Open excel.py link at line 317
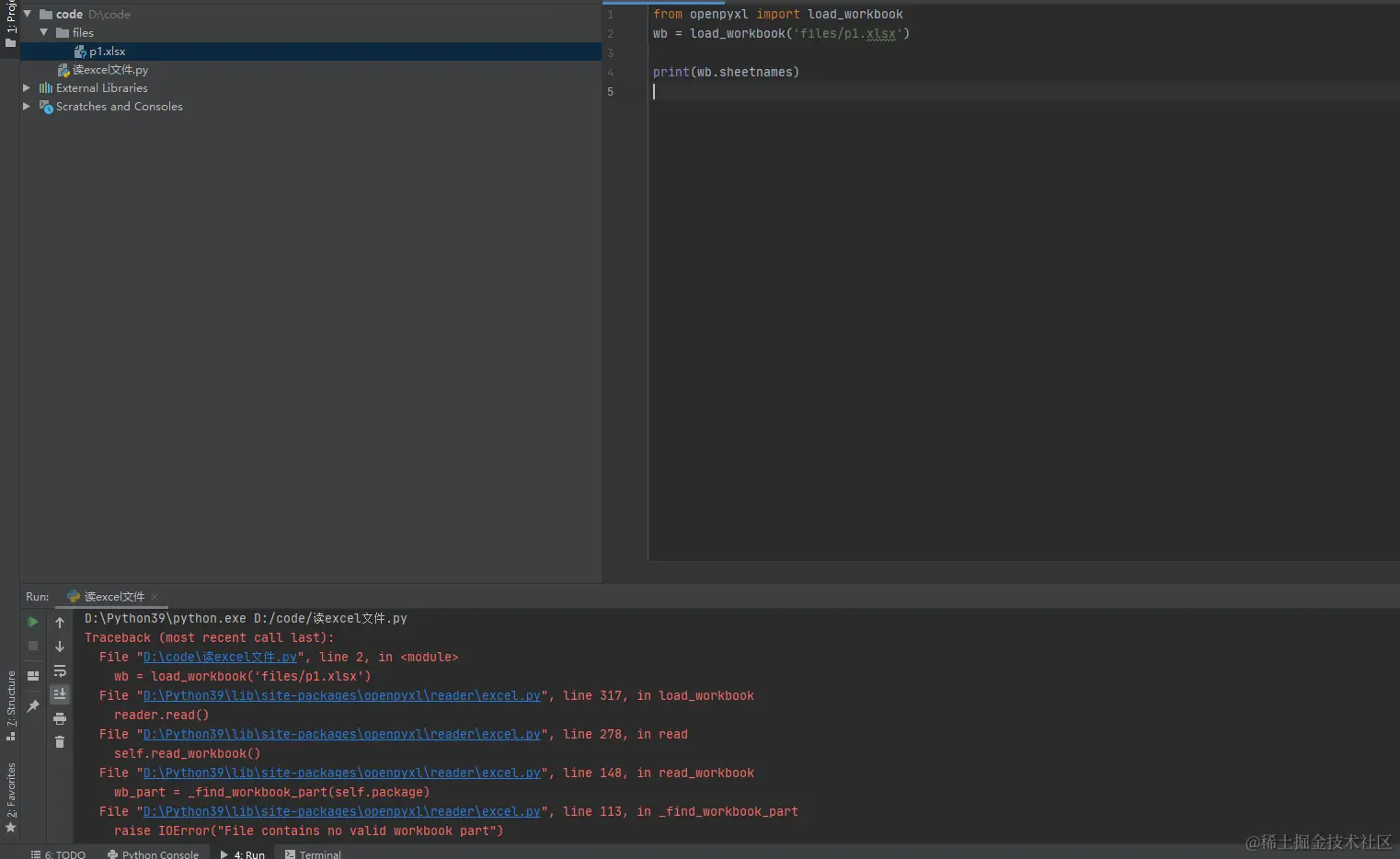Image resolution: width=1400 pixels, height=859 pixels. 341,695
